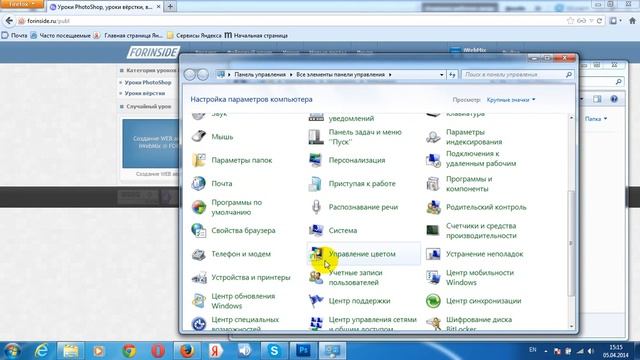
Task: Open Счетчики и средства производительности icon
Action: [x=433, y=230]
